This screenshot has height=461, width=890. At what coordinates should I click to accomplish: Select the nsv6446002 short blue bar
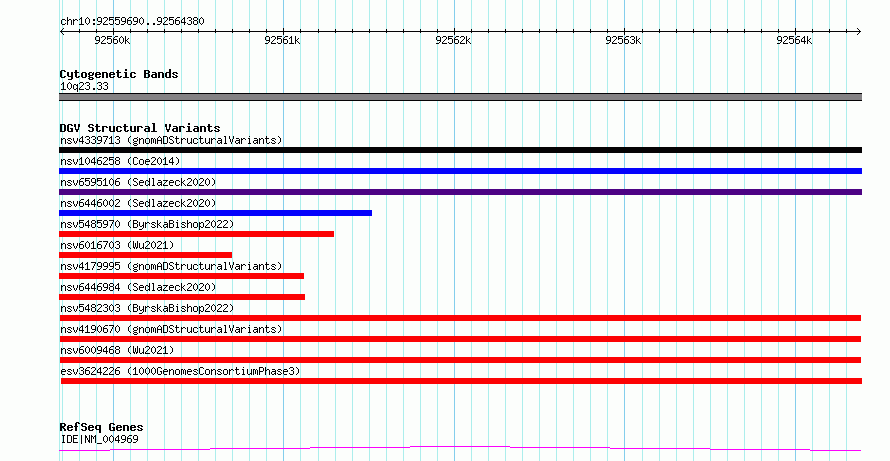(x=216, y=213)
